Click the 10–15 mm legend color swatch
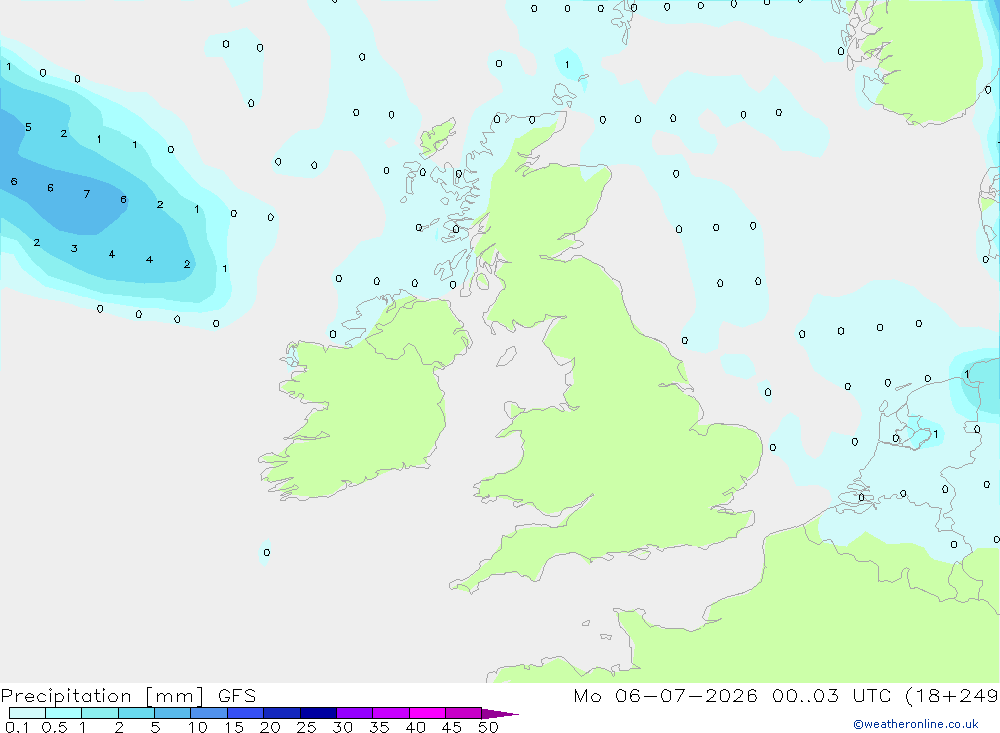The height and width of the screenshot is (733, 1000). 209,713
